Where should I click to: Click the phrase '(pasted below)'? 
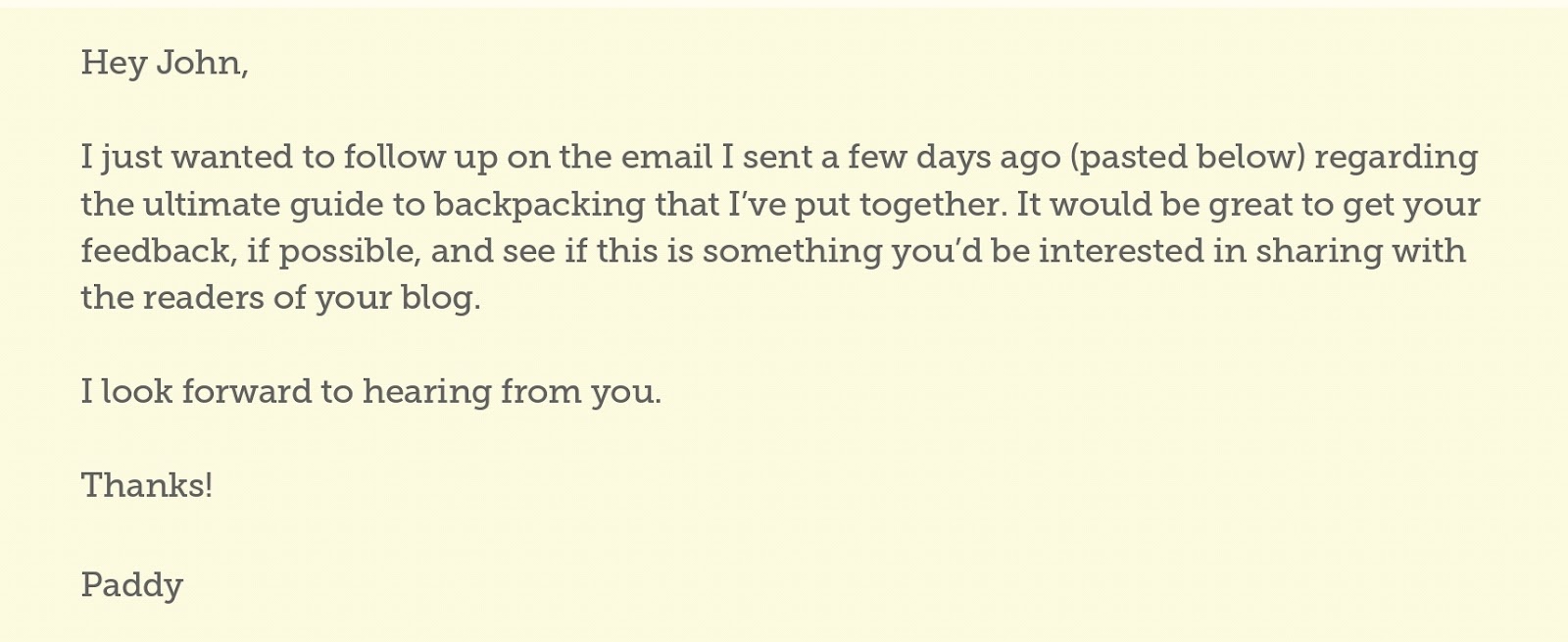(x=1191, y=158)
